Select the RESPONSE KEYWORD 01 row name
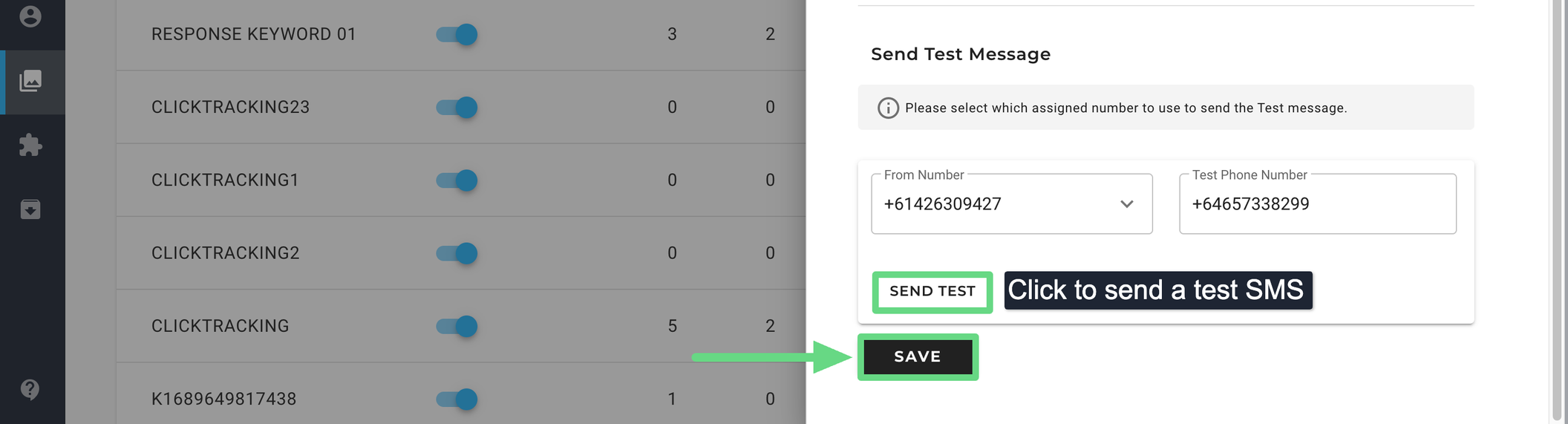The image size is (1568, 424). [x=253, y=35]
